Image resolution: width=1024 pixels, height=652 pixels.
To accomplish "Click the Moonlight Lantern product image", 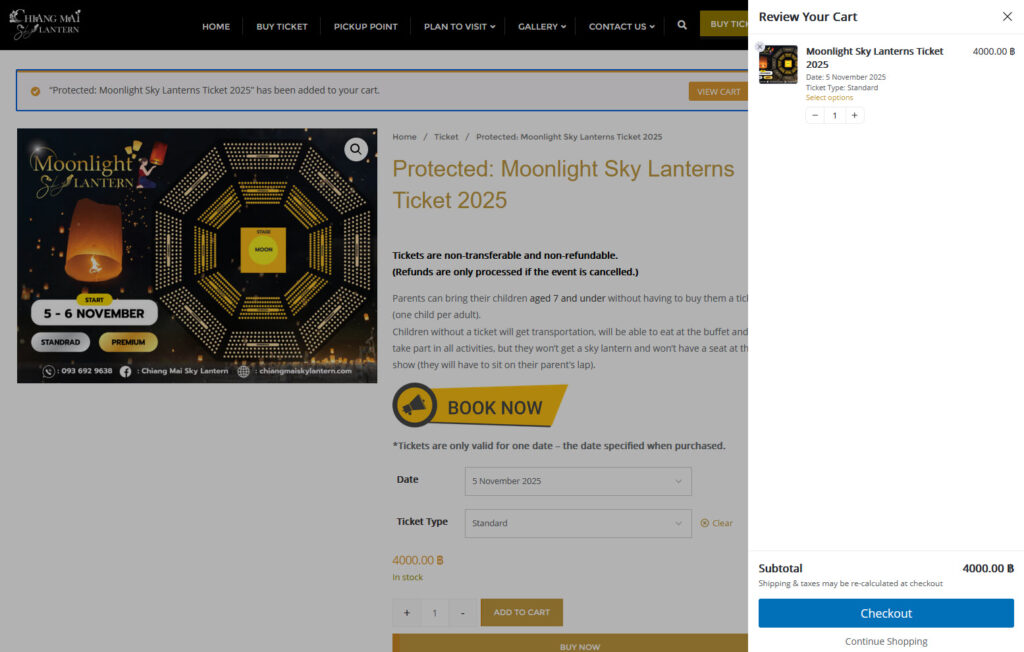I will click(197, 255).
